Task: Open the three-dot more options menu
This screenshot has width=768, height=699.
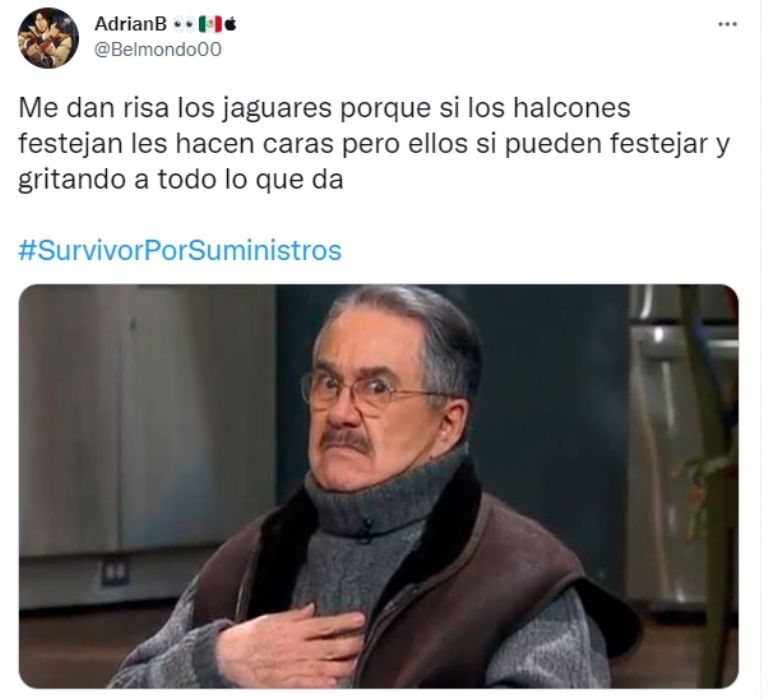Action: (x=727, y=24)
